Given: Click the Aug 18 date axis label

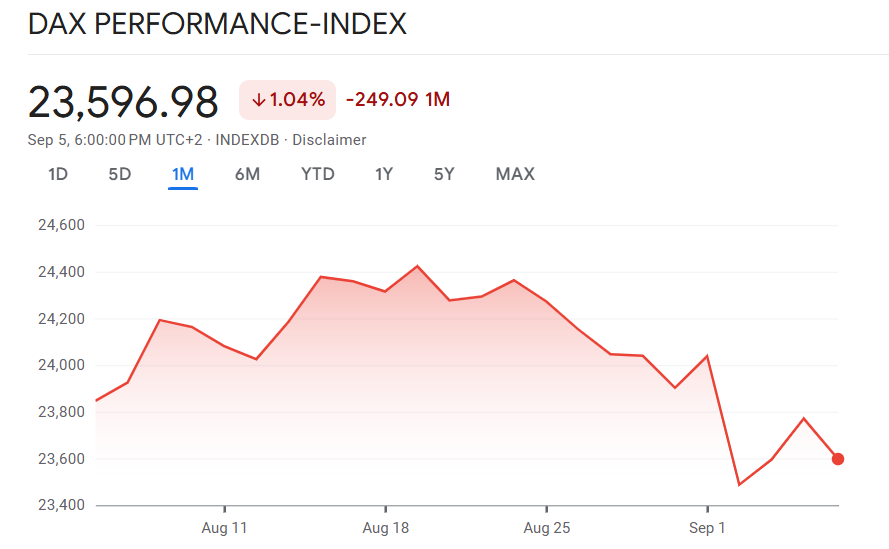Looking at the screenshot, I should (385, 527).
